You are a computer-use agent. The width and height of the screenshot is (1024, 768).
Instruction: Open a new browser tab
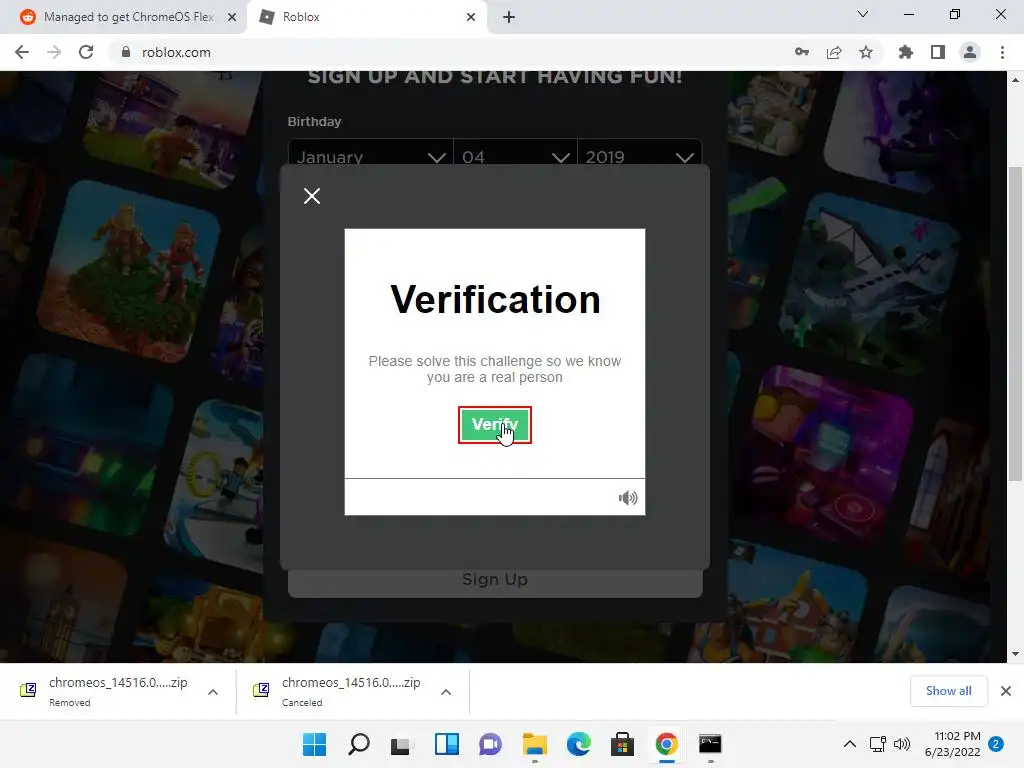[x=509, y=17]
